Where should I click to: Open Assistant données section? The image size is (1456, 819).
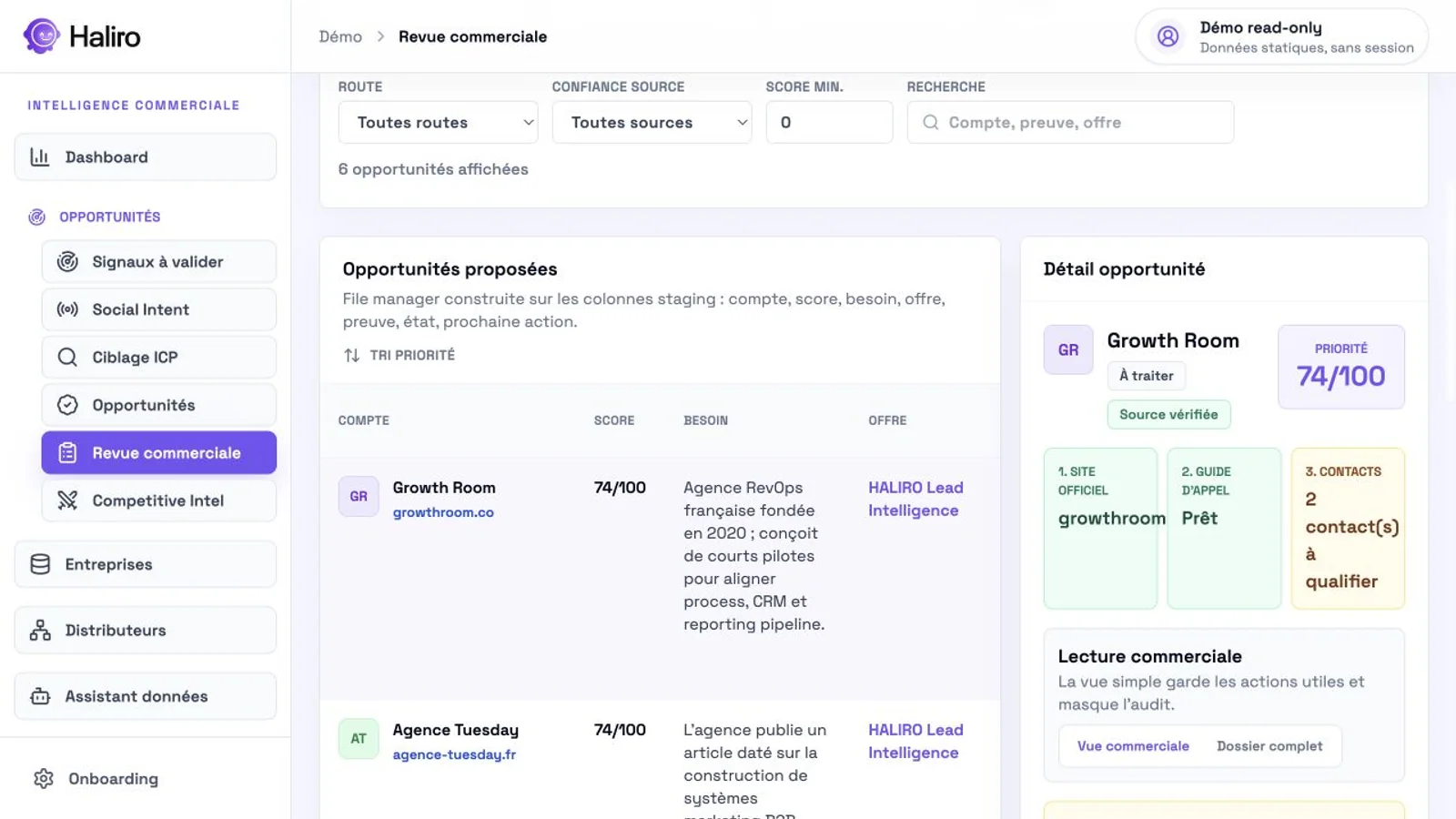(x=146, y=696)
